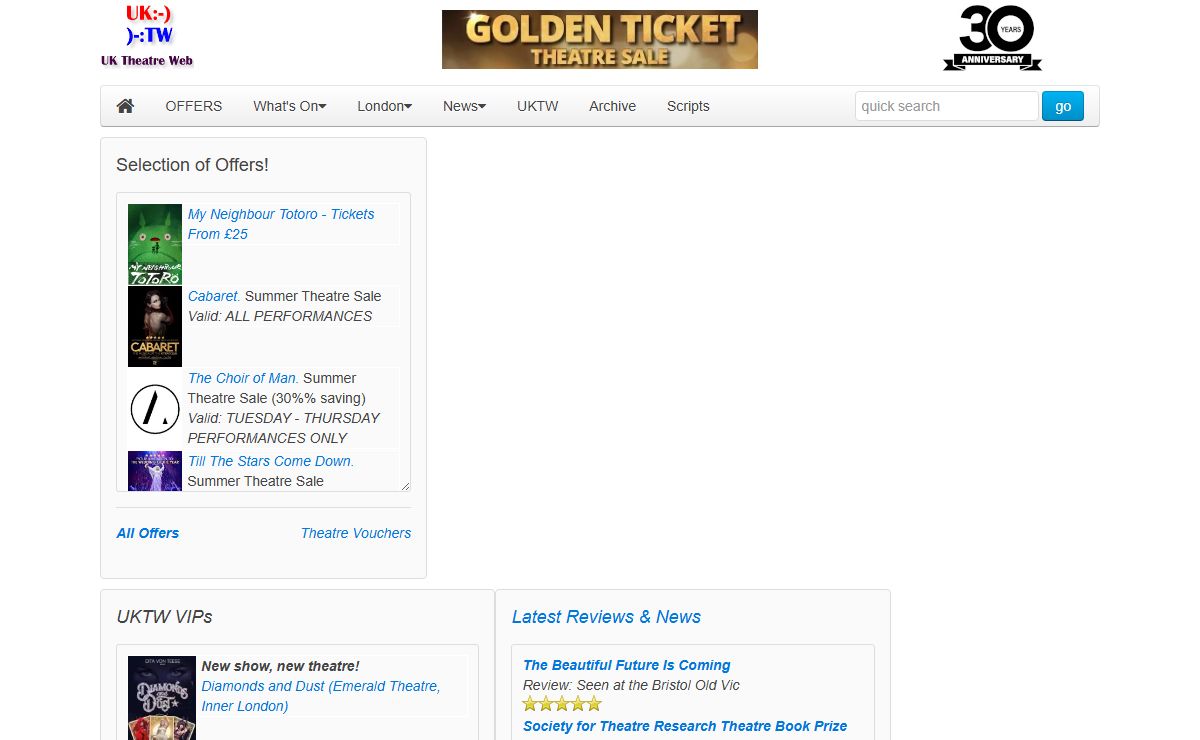The image size is (1200, 740).
Task: Open the Scripts nav item
Action: tap(688, 106)
